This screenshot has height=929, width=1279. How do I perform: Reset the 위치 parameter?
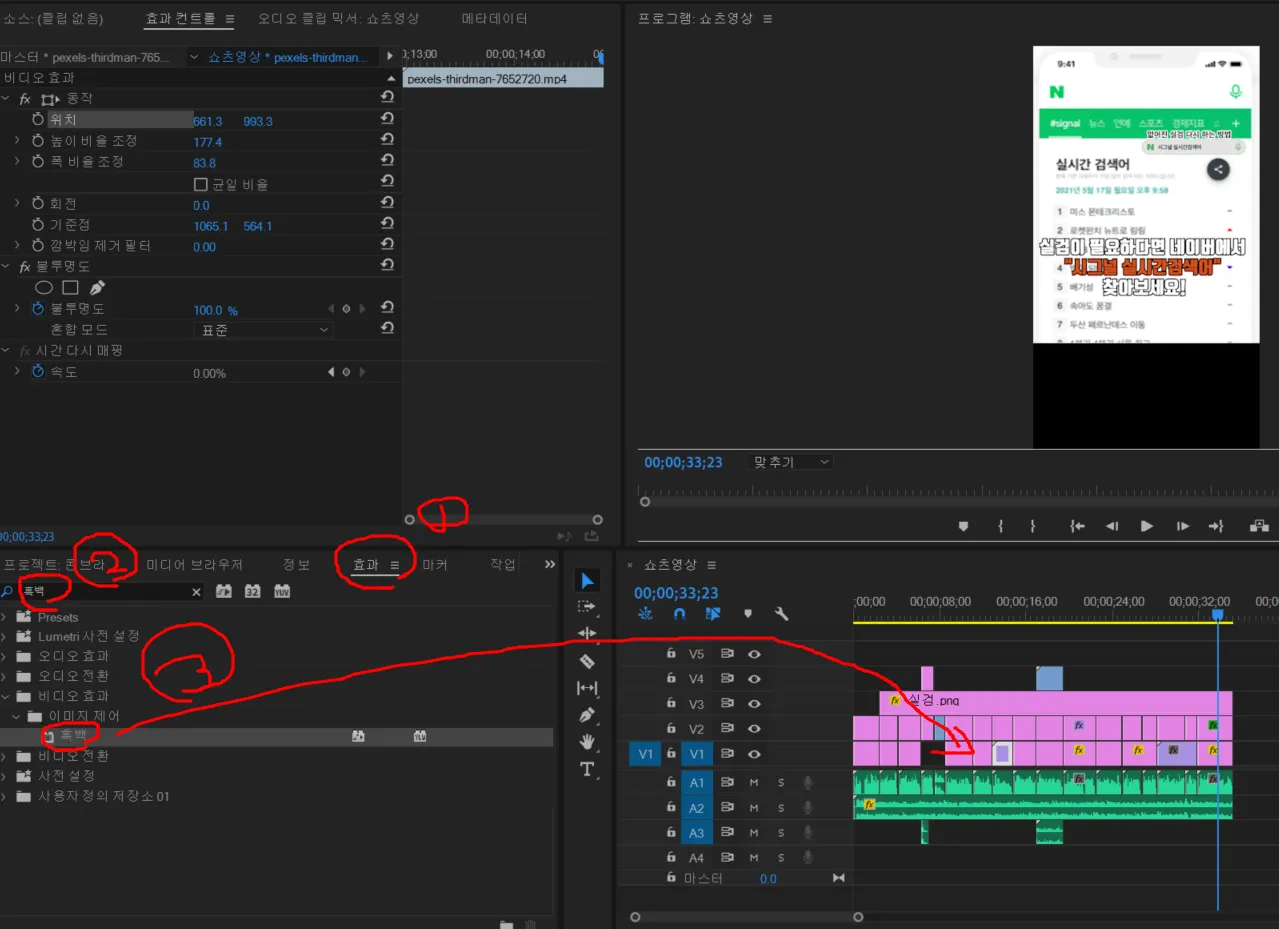point(387,119)
